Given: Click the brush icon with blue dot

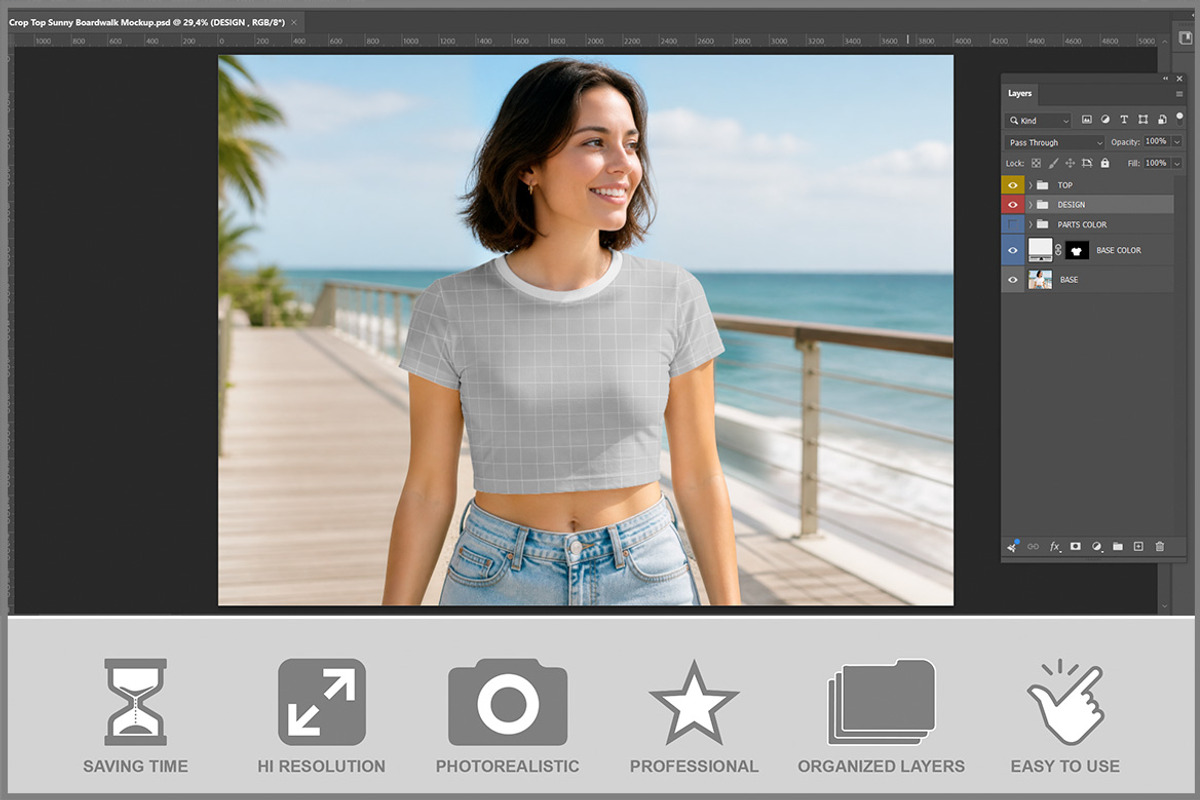Looking at the screenshot, I should pyautogui.click(x=1012, y=546).
